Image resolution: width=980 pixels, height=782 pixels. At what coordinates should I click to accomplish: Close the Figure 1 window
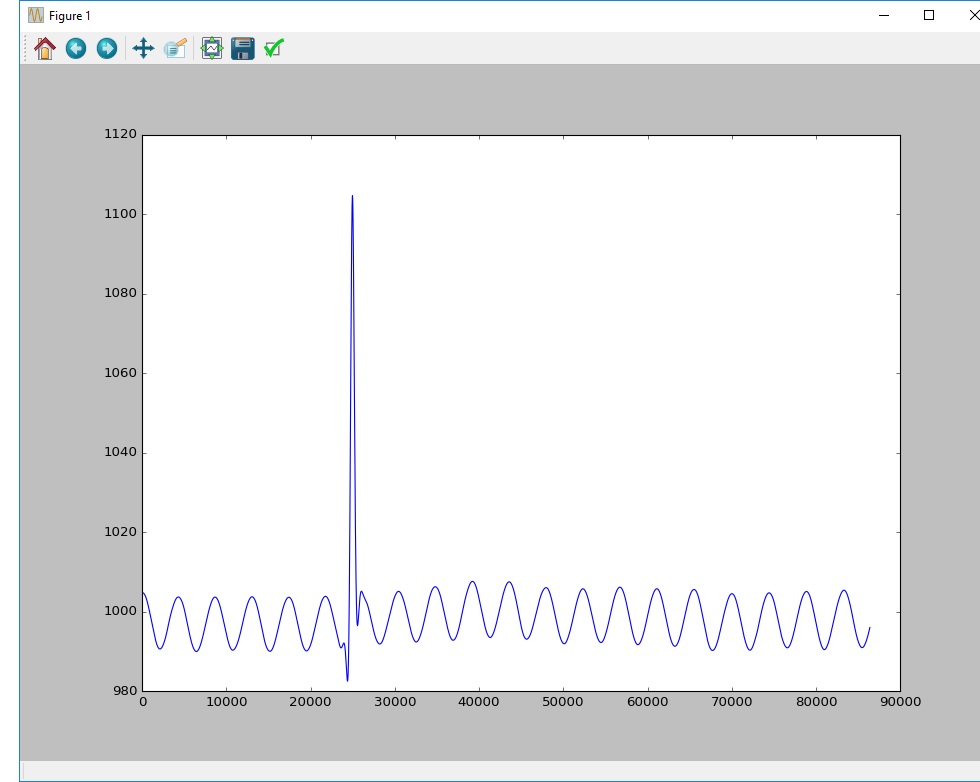pyautogui.click(x=972, y=15)
